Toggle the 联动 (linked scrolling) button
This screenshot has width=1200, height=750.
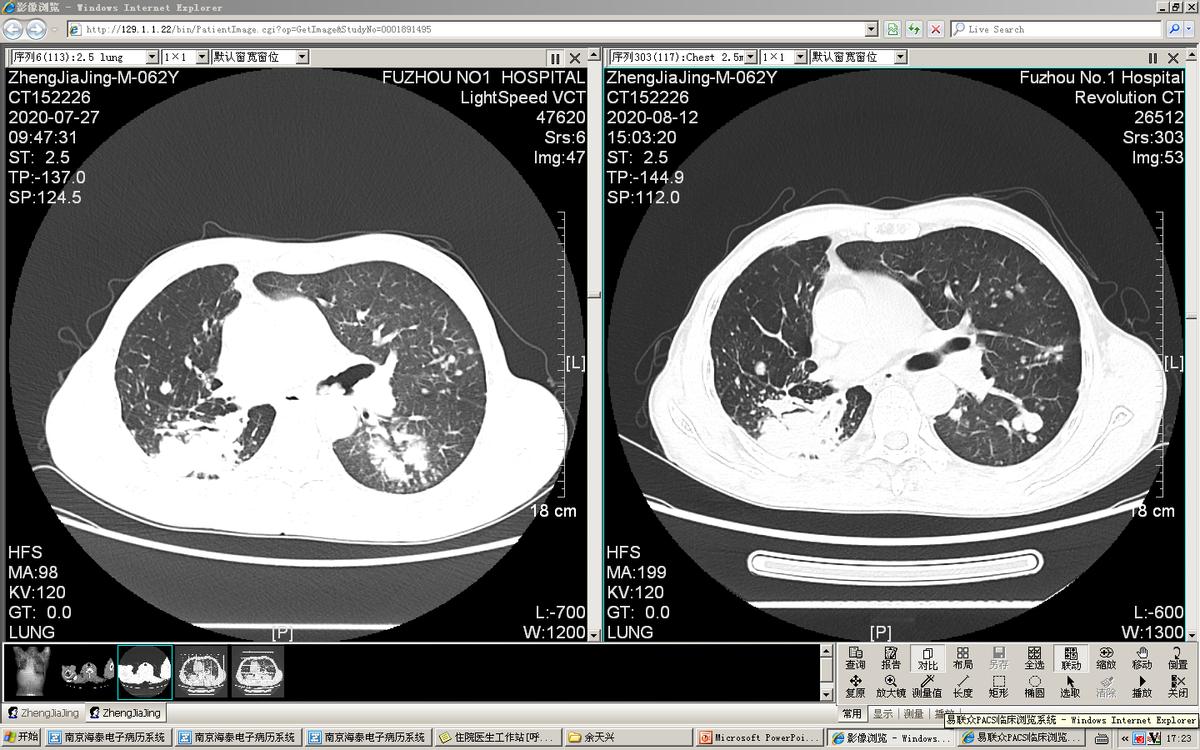1071,657
